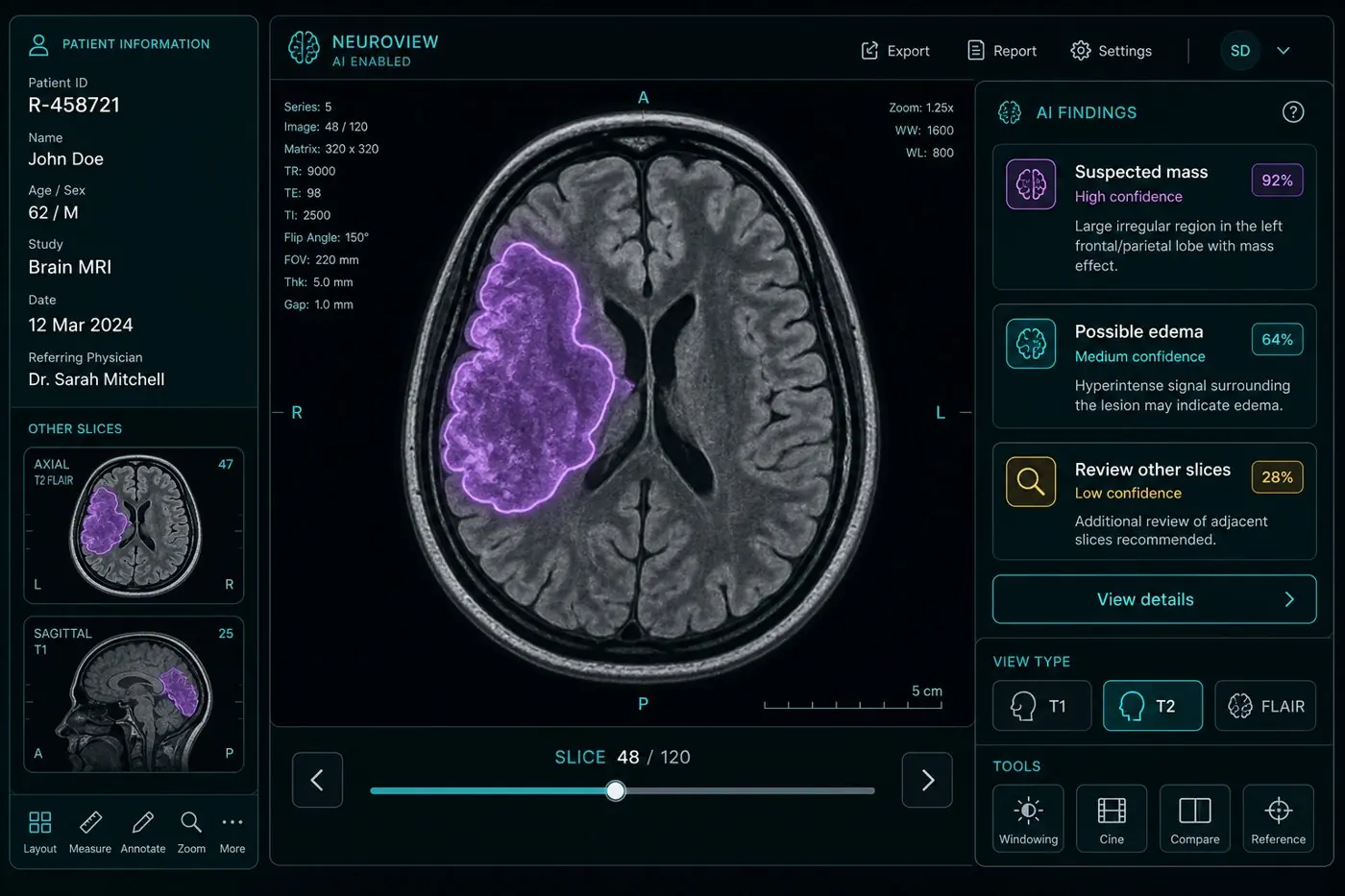Click the Export button
Screen dimensions: 1345x896
[x=895, y=51]
